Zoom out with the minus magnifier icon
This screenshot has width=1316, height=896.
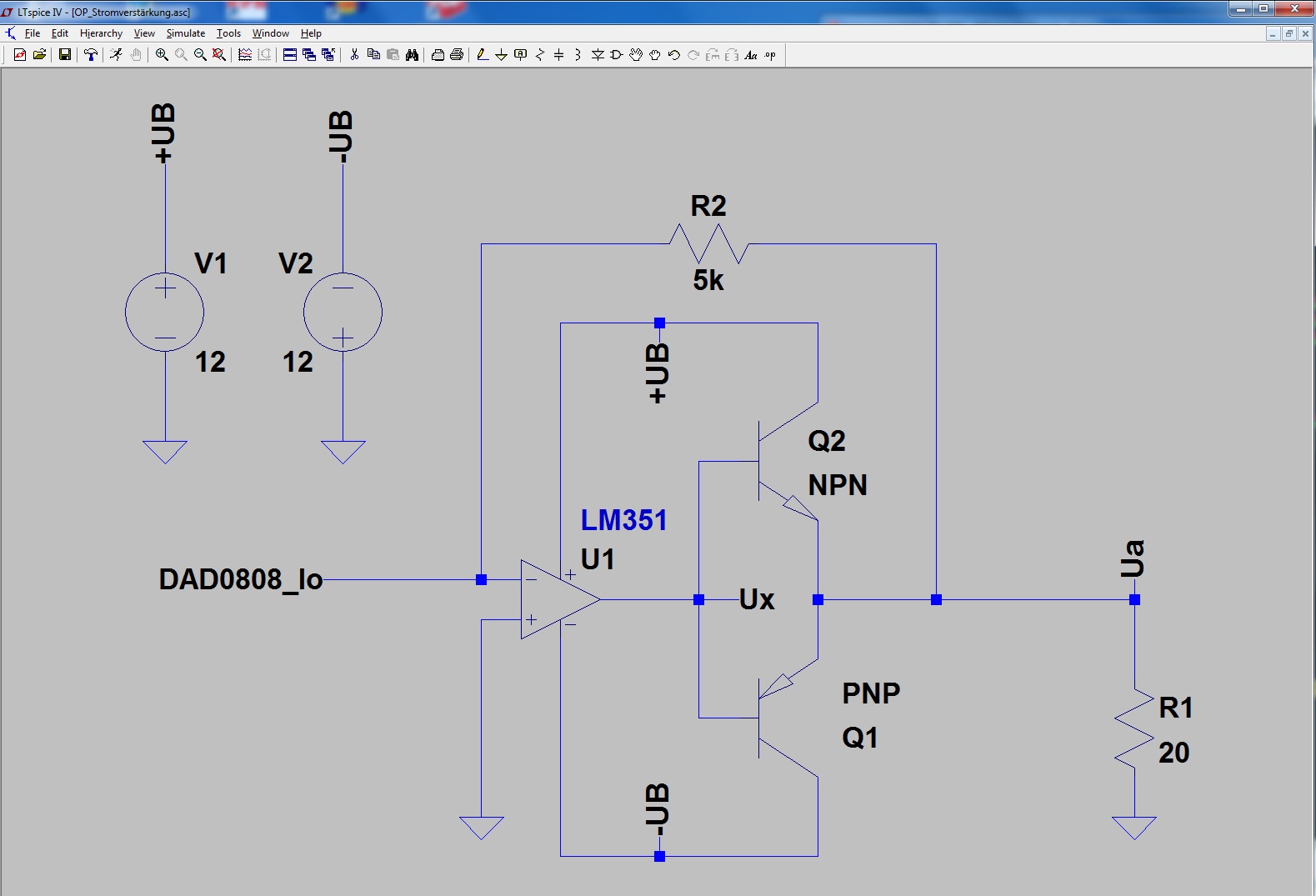pos(200,55)
